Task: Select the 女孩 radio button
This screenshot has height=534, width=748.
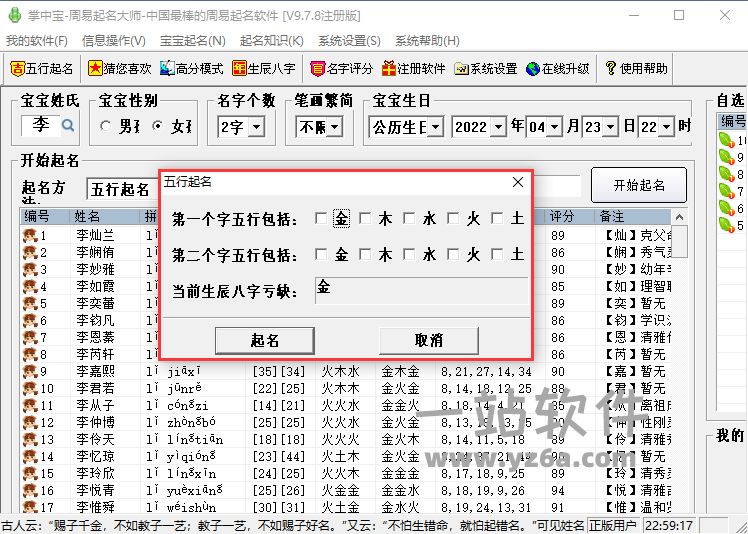Action: point(158,126)
